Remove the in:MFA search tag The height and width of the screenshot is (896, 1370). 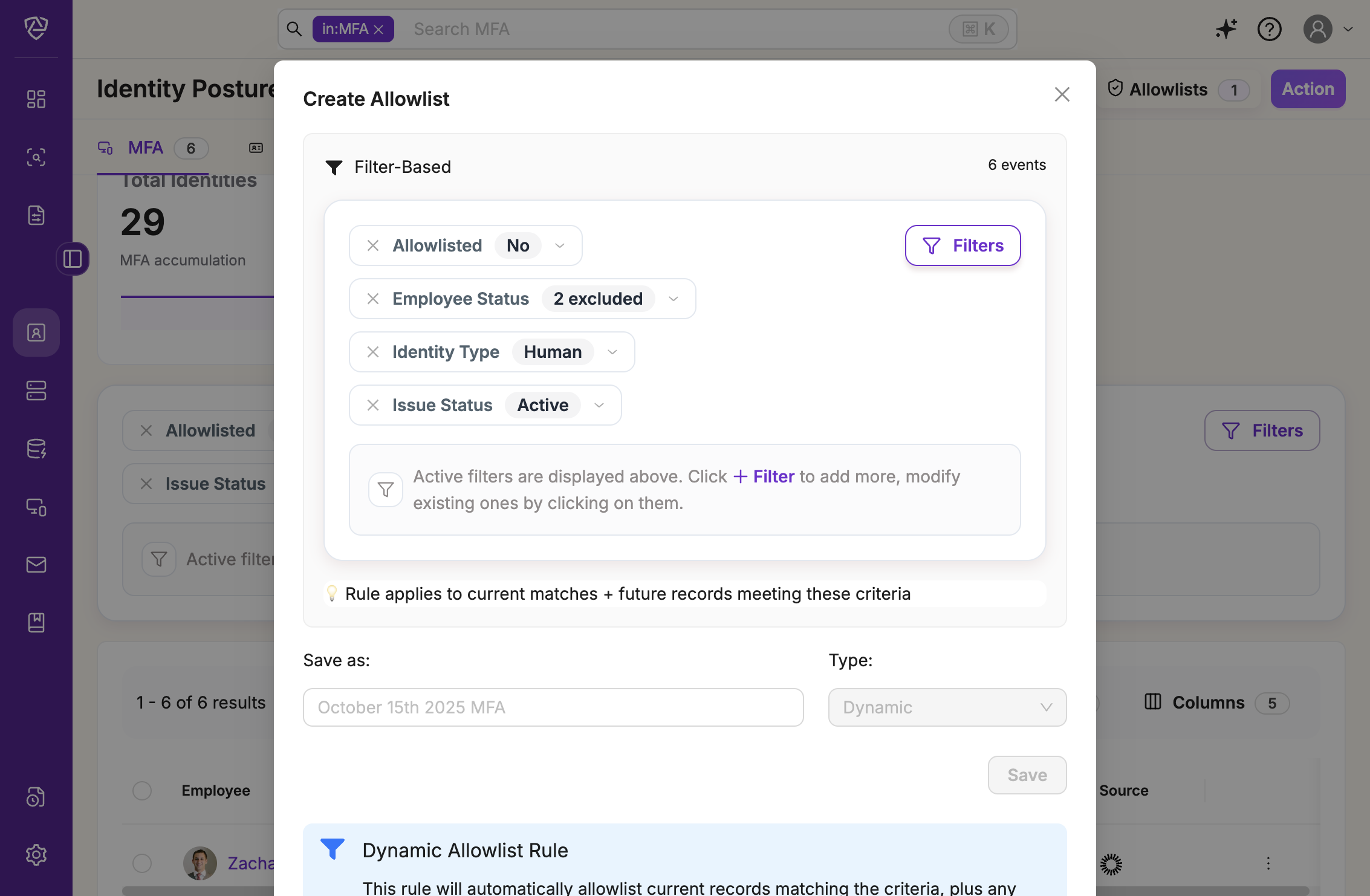[379, 30]
